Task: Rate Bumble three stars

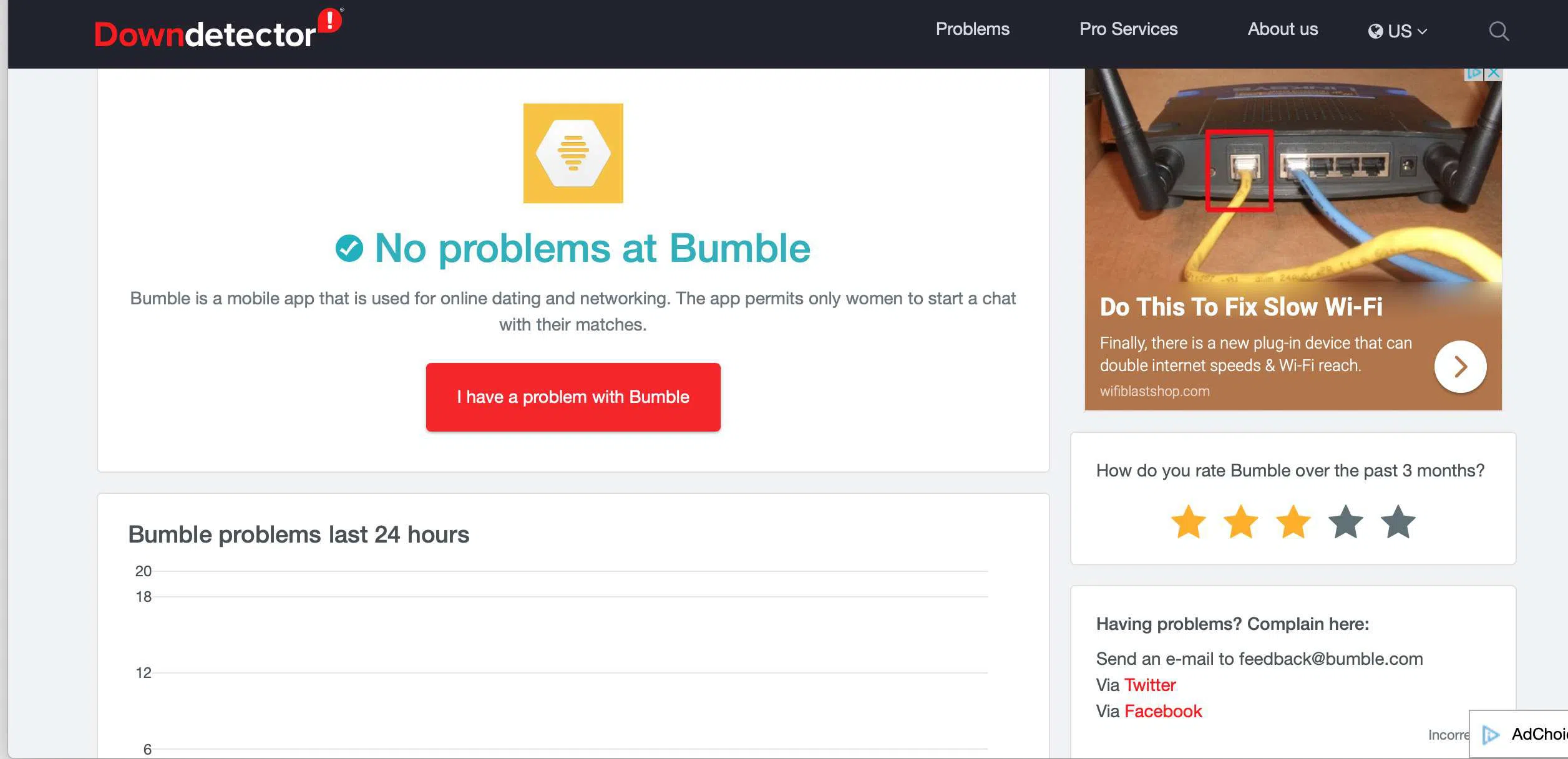Action: [1293, 522]
